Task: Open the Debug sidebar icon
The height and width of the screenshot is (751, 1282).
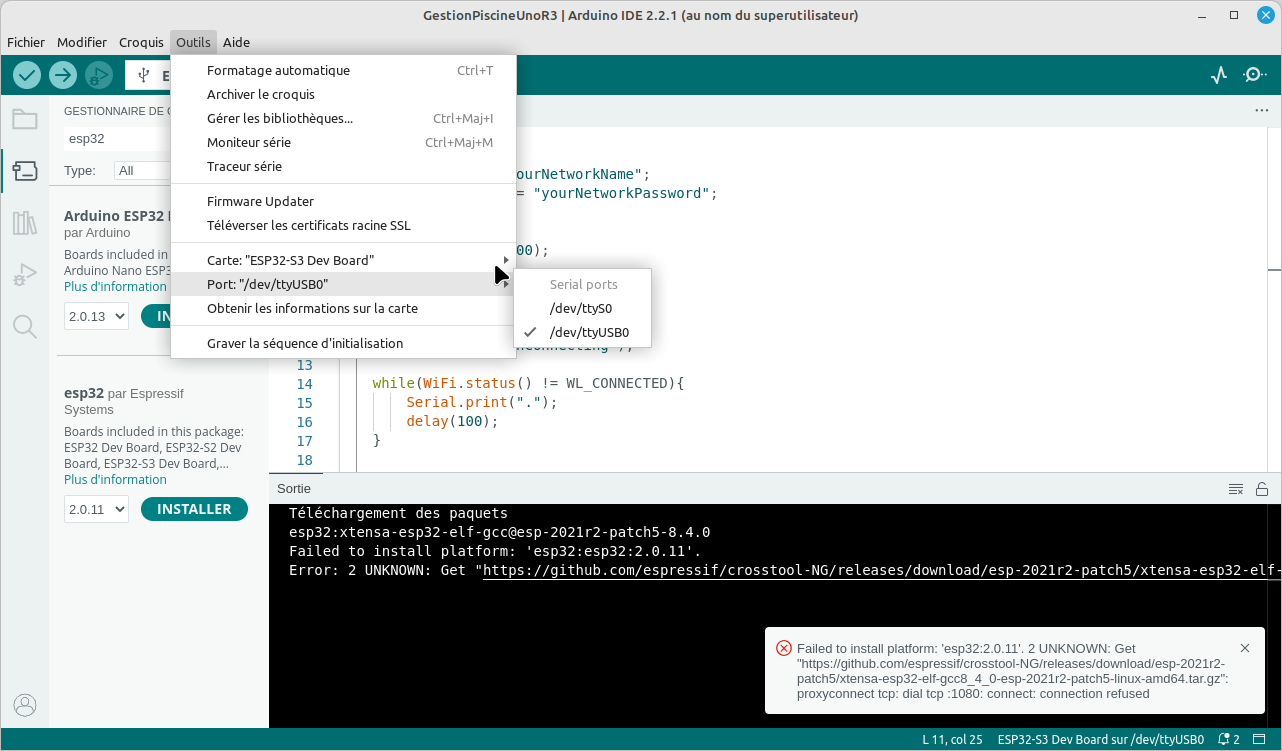Action: [x=24, y=275]
